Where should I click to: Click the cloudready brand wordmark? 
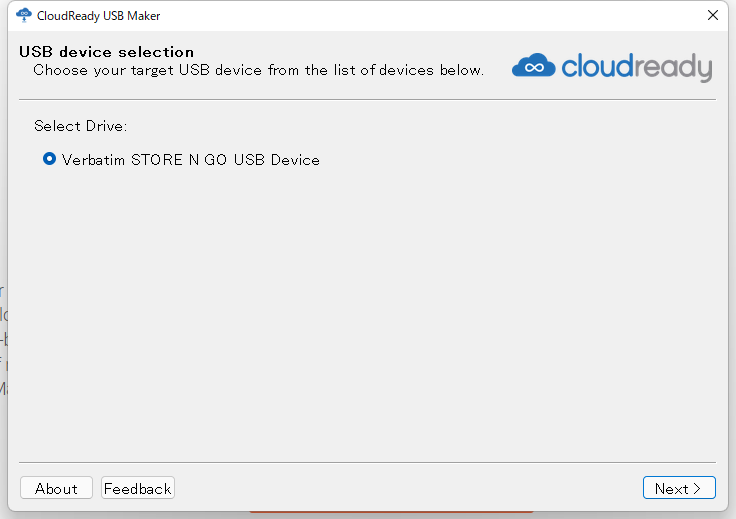tap(636, 67)
